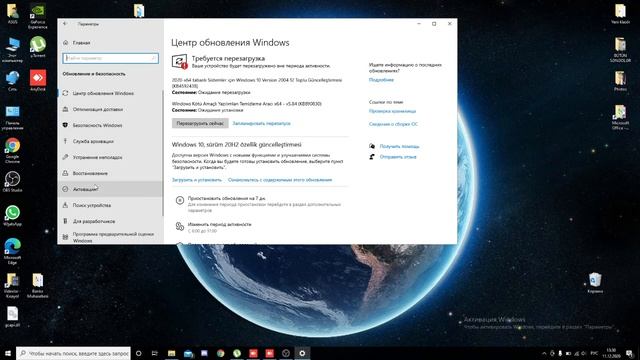
Task: Open the AnyDesk desktop shortcut
Action: [38, 80]
